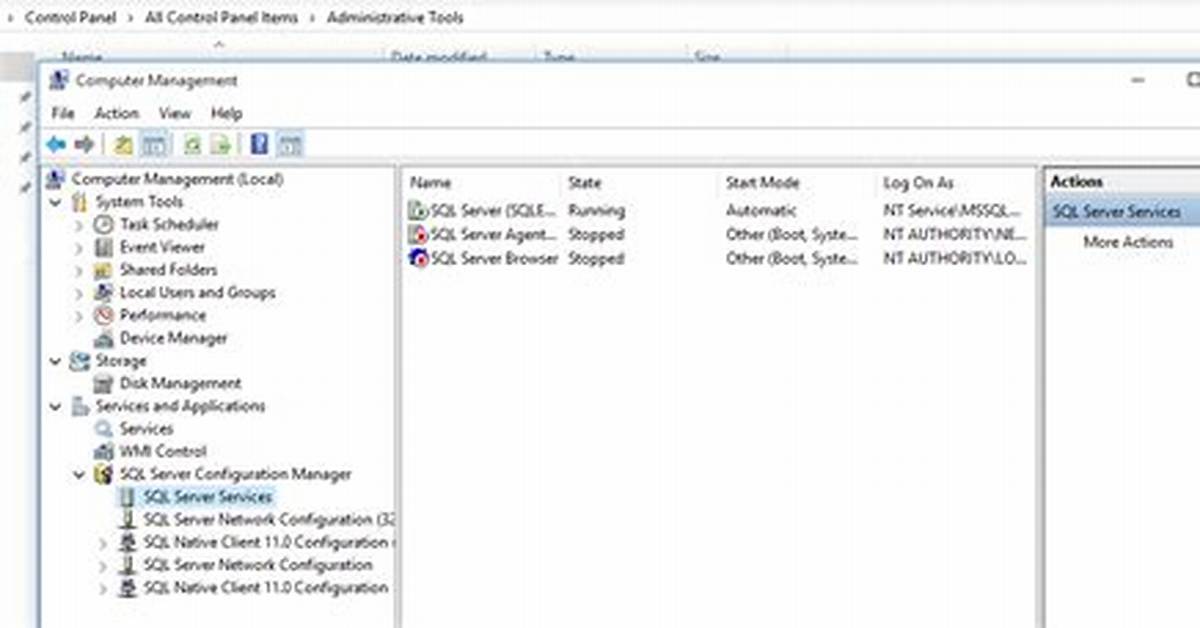Click the Event Viewer icon in tree
1200x628 pixels.
point(104,247)
